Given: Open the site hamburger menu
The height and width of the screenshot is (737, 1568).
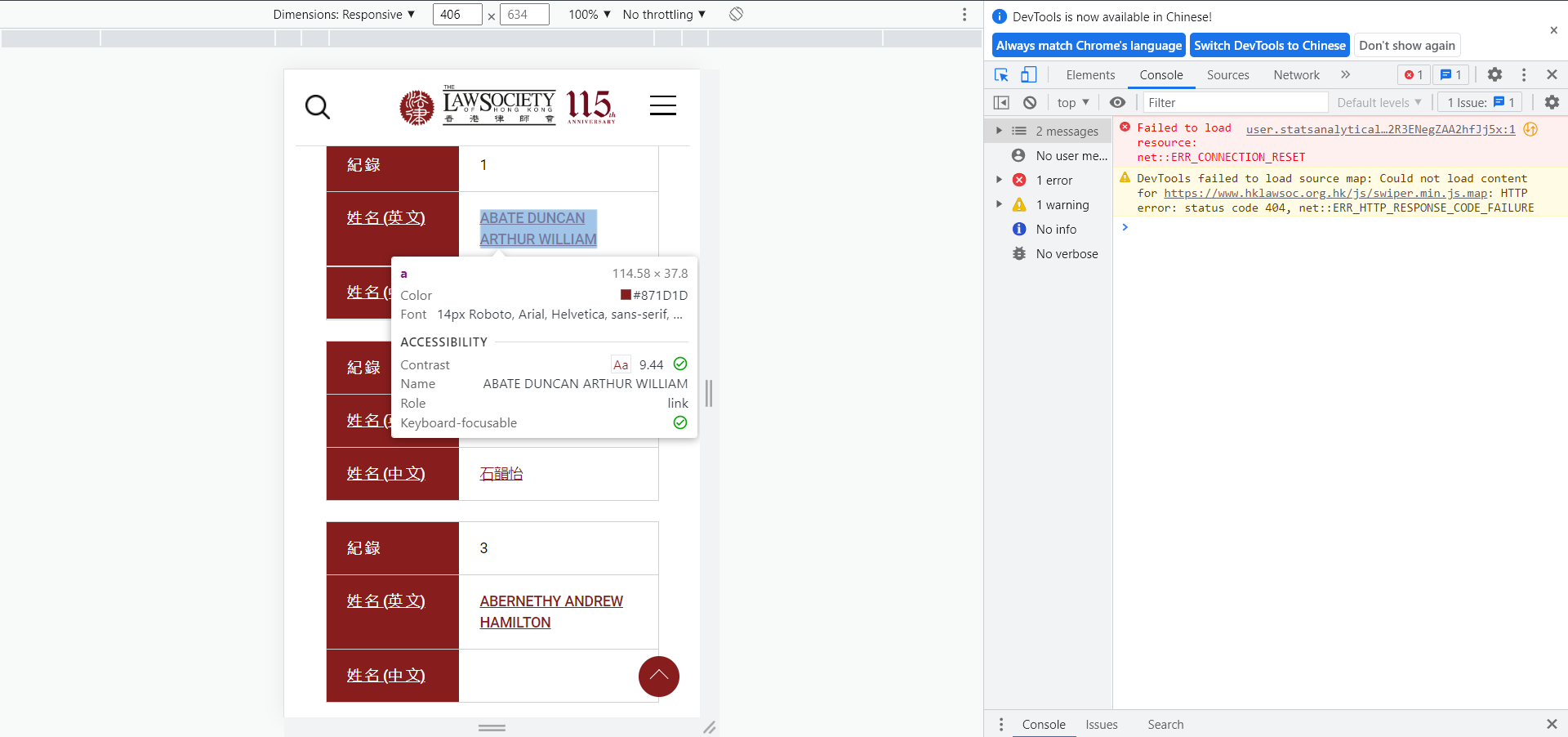Looking at the screenshot, I should (663, 105).
